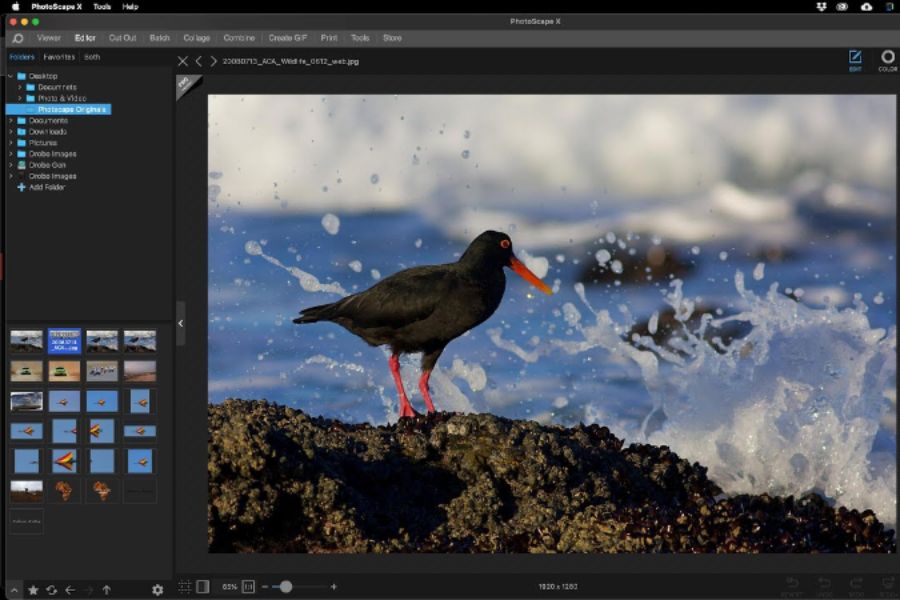This screenshot has height=600, width=900.
Task: Select the first bird thumbnail in top row
Action: tap(26, 340)
